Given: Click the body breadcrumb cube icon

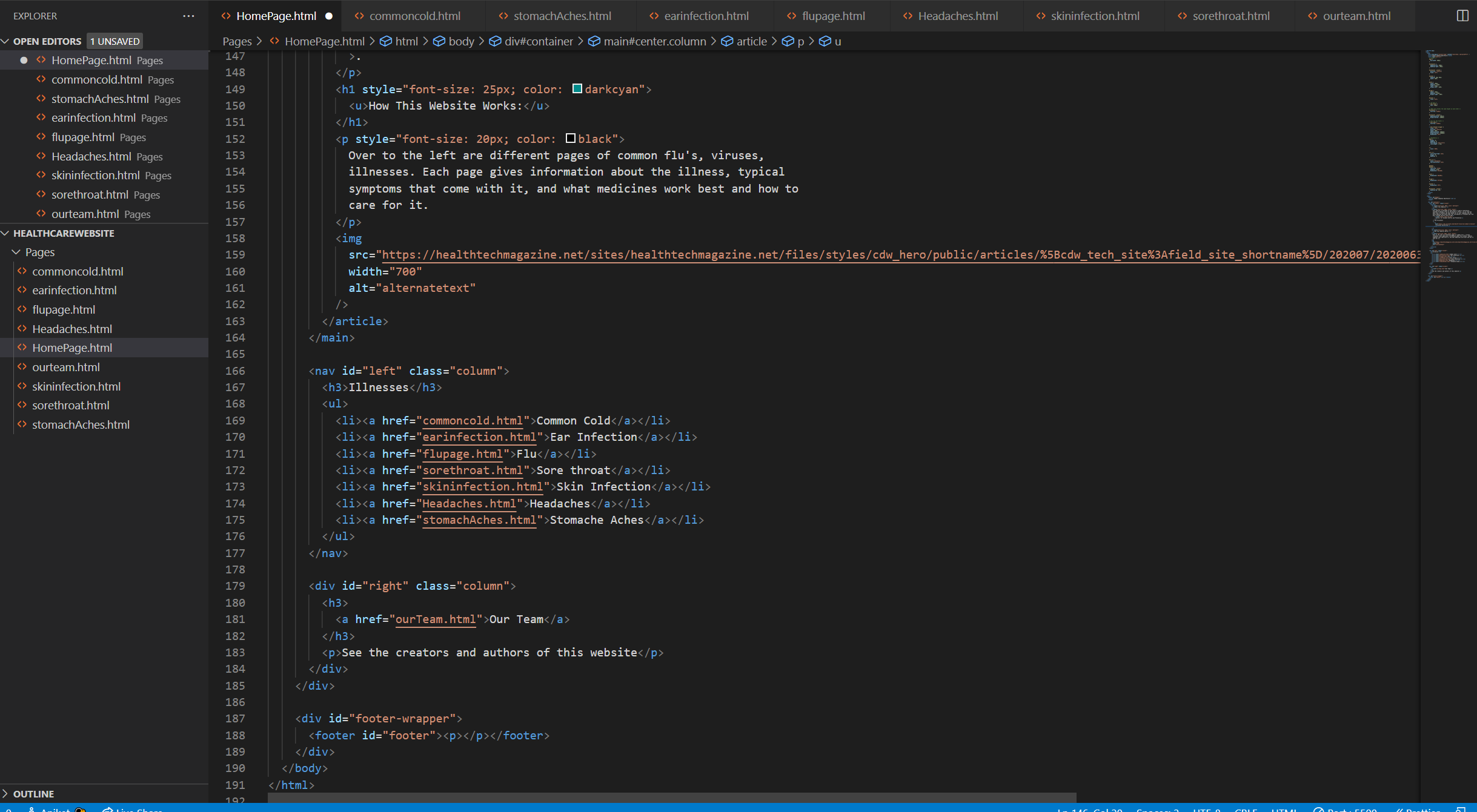Looking at the screenshot, I should point(439,41).
